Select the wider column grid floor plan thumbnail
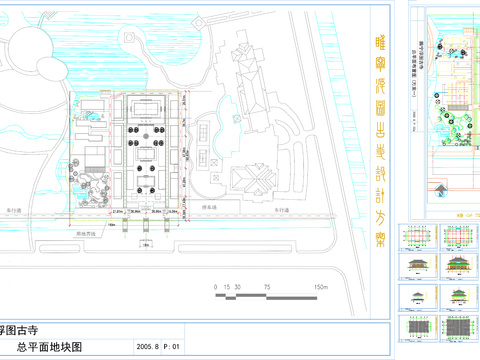The height and width of the screenshot is (360, 480). click(x=459, y=237)
